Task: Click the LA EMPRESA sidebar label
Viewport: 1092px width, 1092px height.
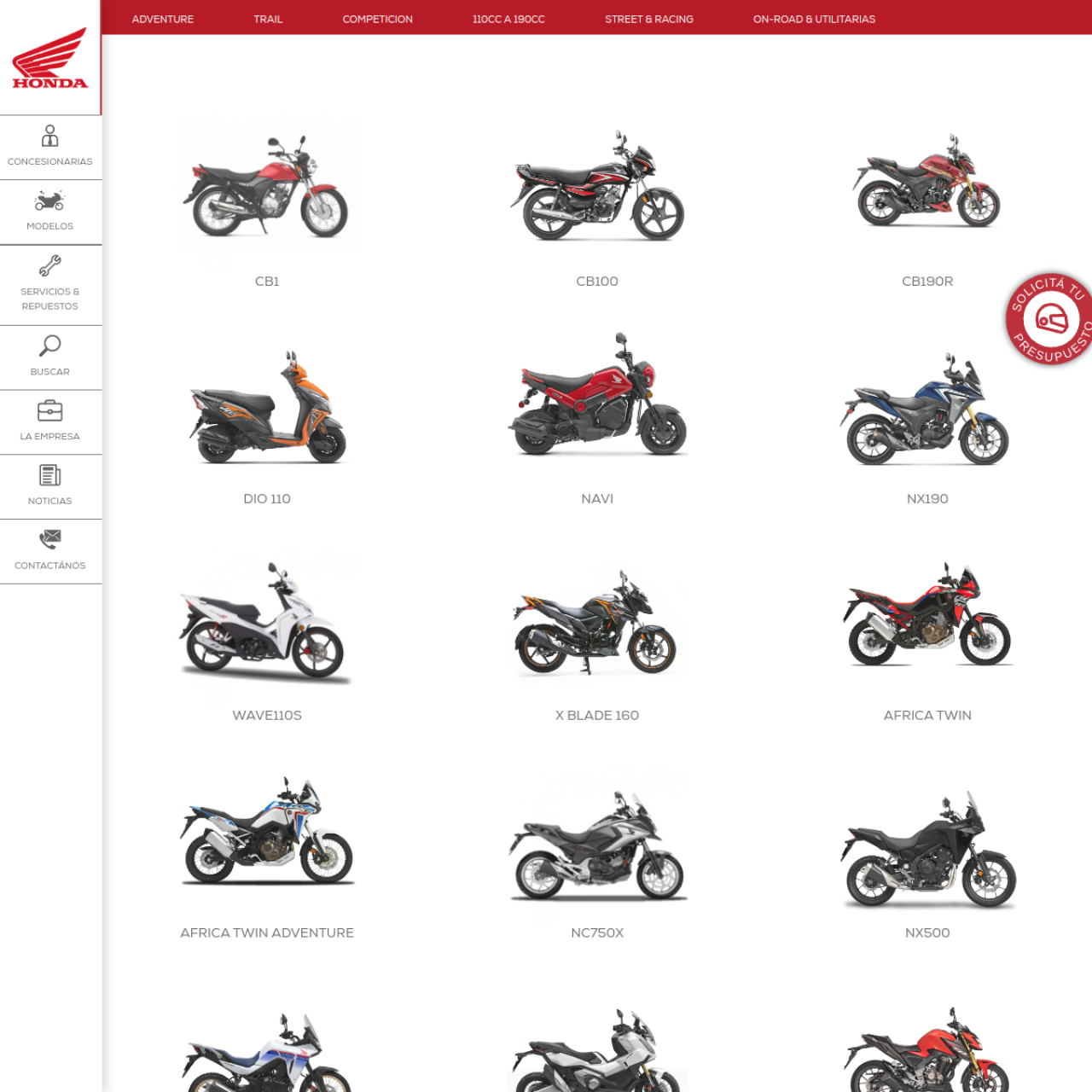Action: click(49, 436)
